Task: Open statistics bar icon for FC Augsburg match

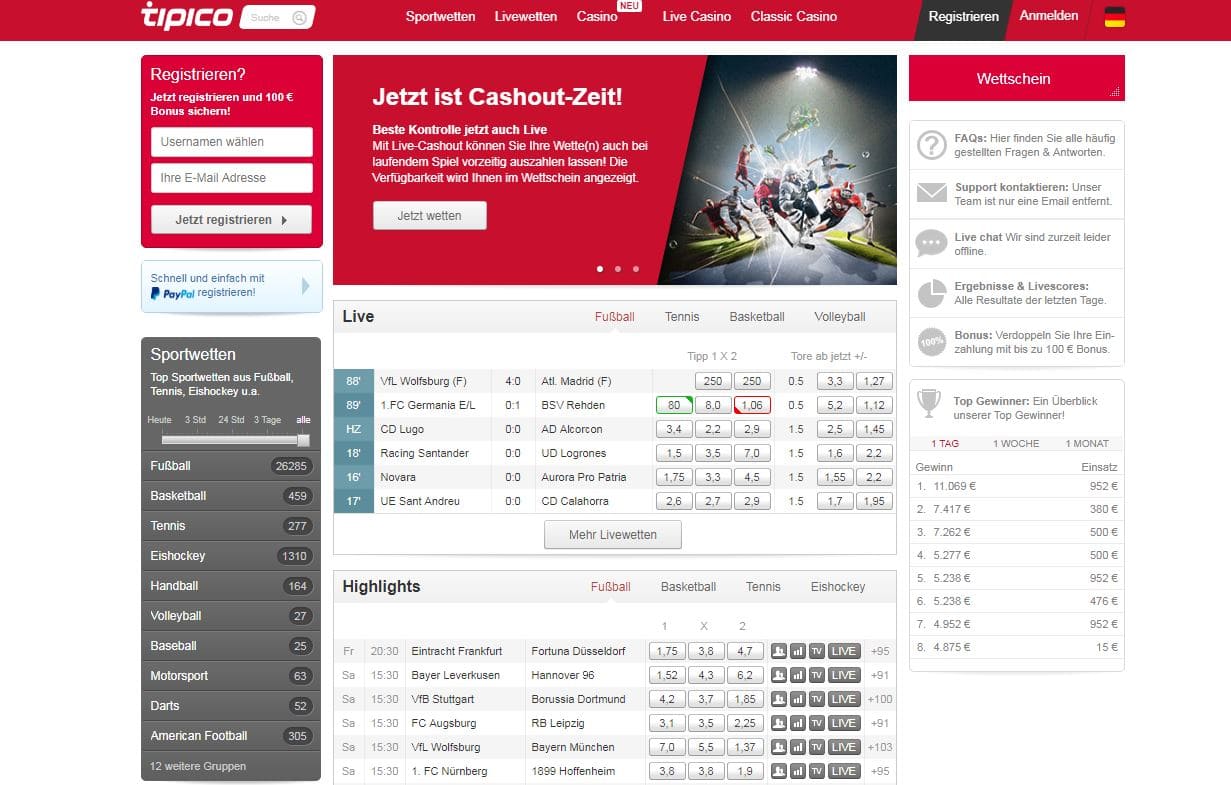Action: [x=798, y=723]
